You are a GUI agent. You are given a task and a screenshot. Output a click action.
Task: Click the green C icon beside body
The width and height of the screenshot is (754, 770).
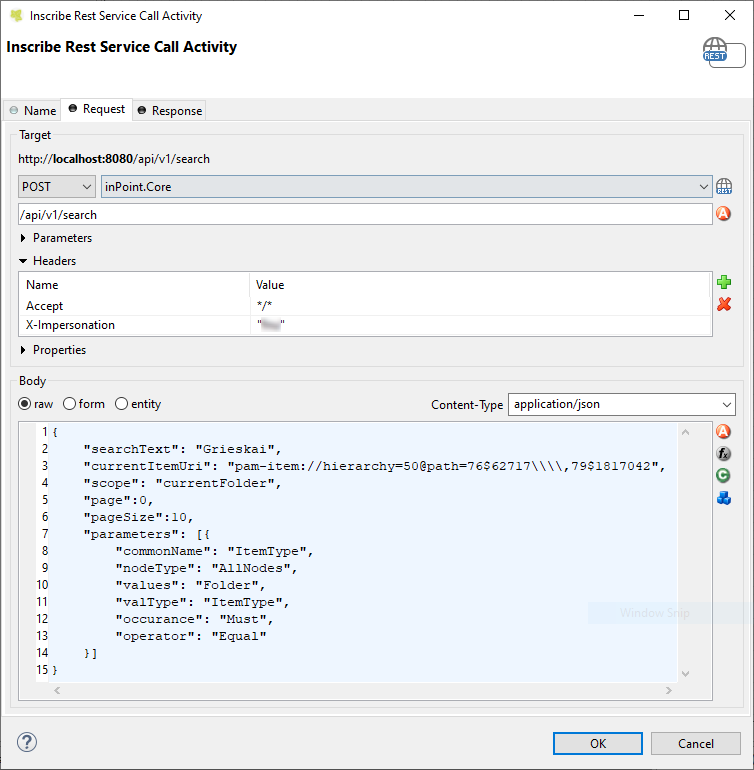[723, 475]
